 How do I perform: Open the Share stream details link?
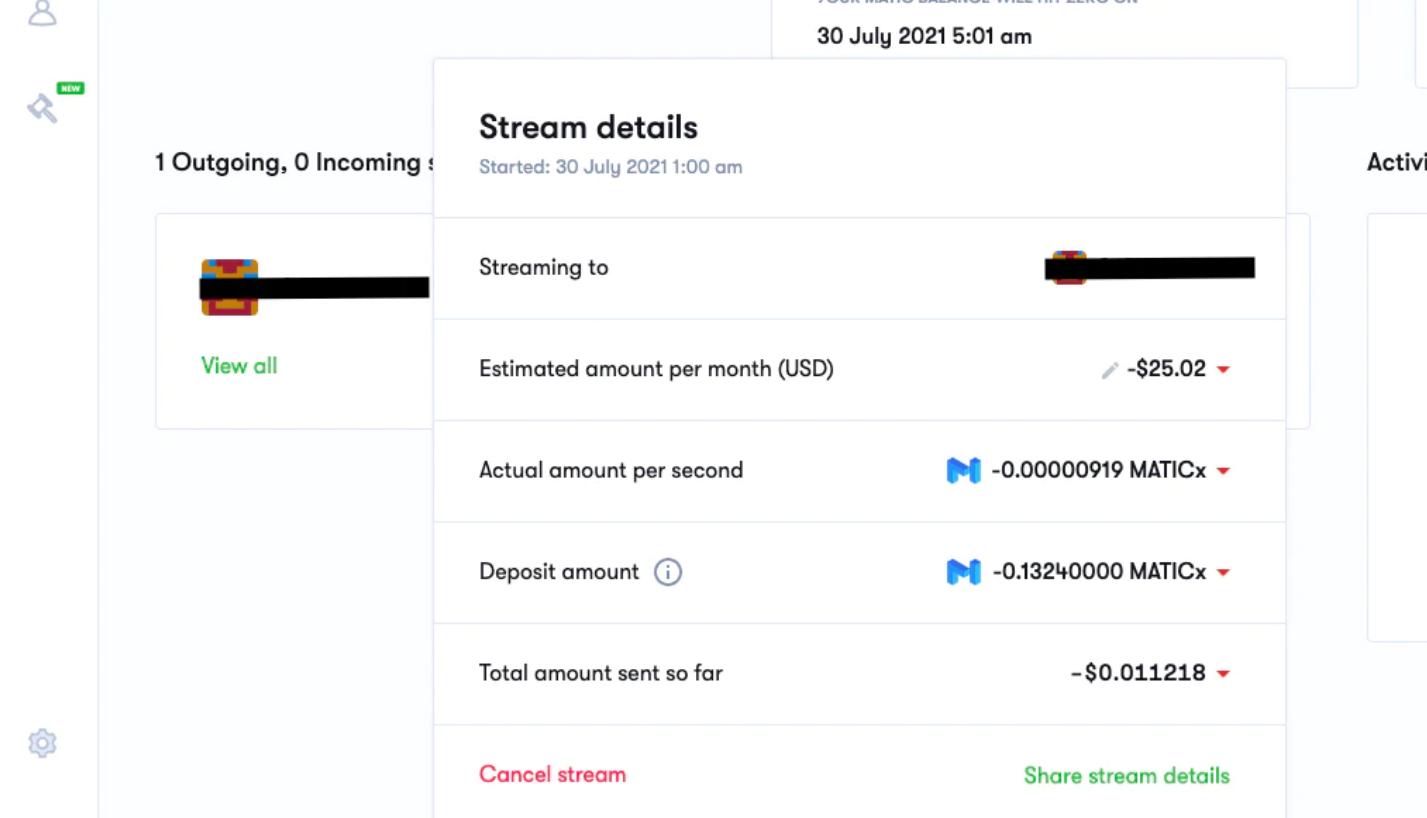[x=1126, y=776]
